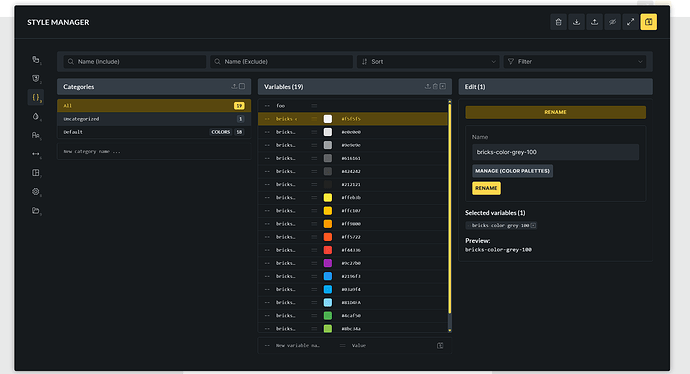Click the 19 count badge on All
This screenshot has width=690, height=374.
point(239,106)
